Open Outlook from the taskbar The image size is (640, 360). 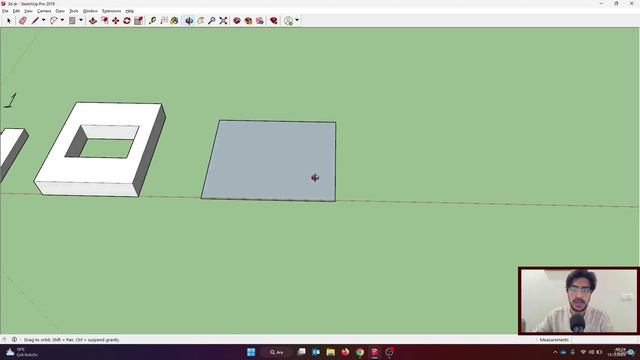316,352
